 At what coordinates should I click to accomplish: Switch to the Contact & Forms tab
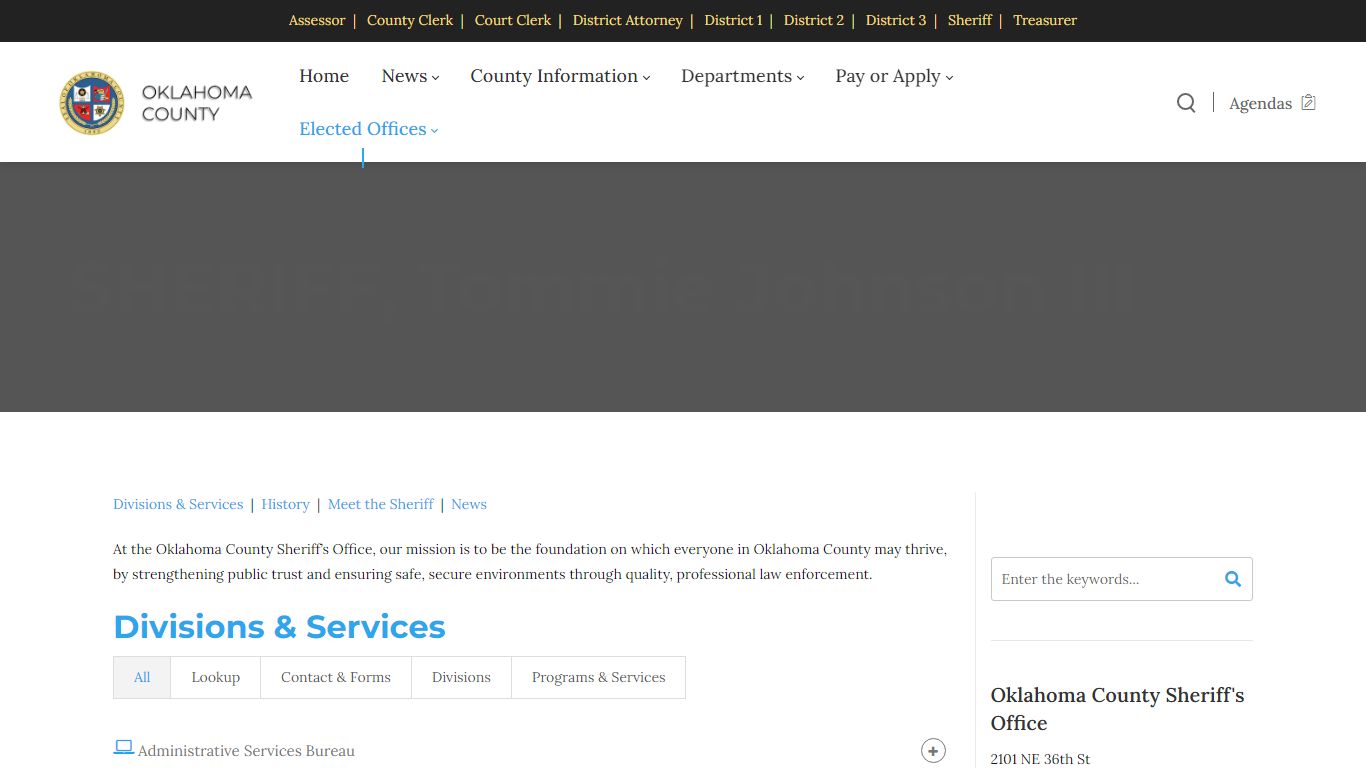336,677
